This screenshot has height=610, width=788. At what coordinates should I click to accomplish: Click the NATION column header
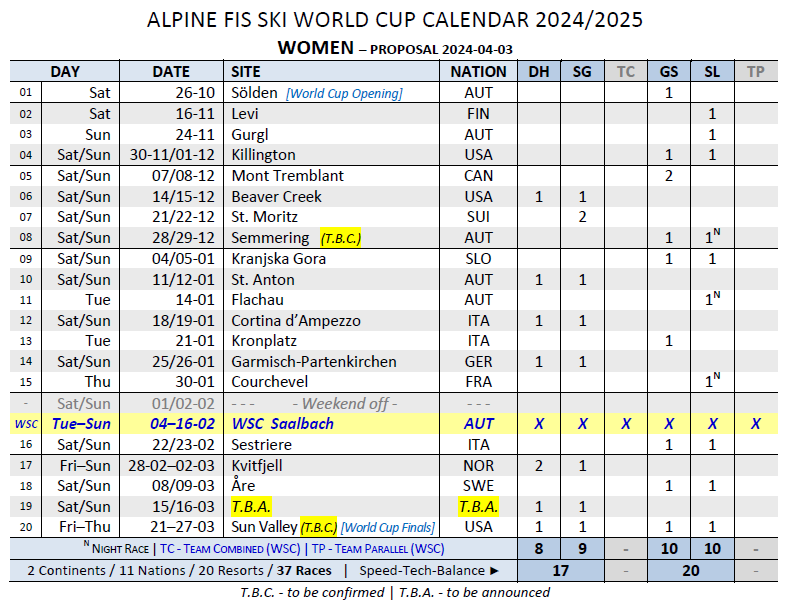[478, 71]
